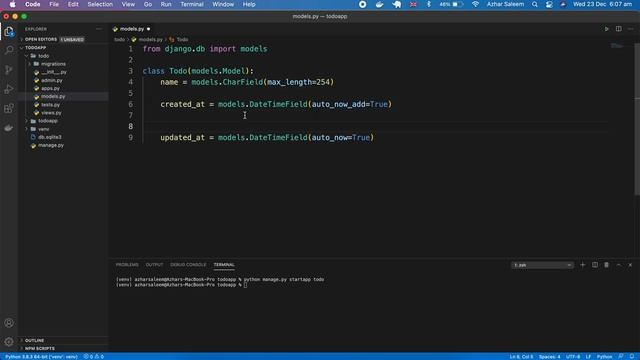640x360 pixels.
Task: Open the Docker whale menu bar icon
Action: [380, 4]
